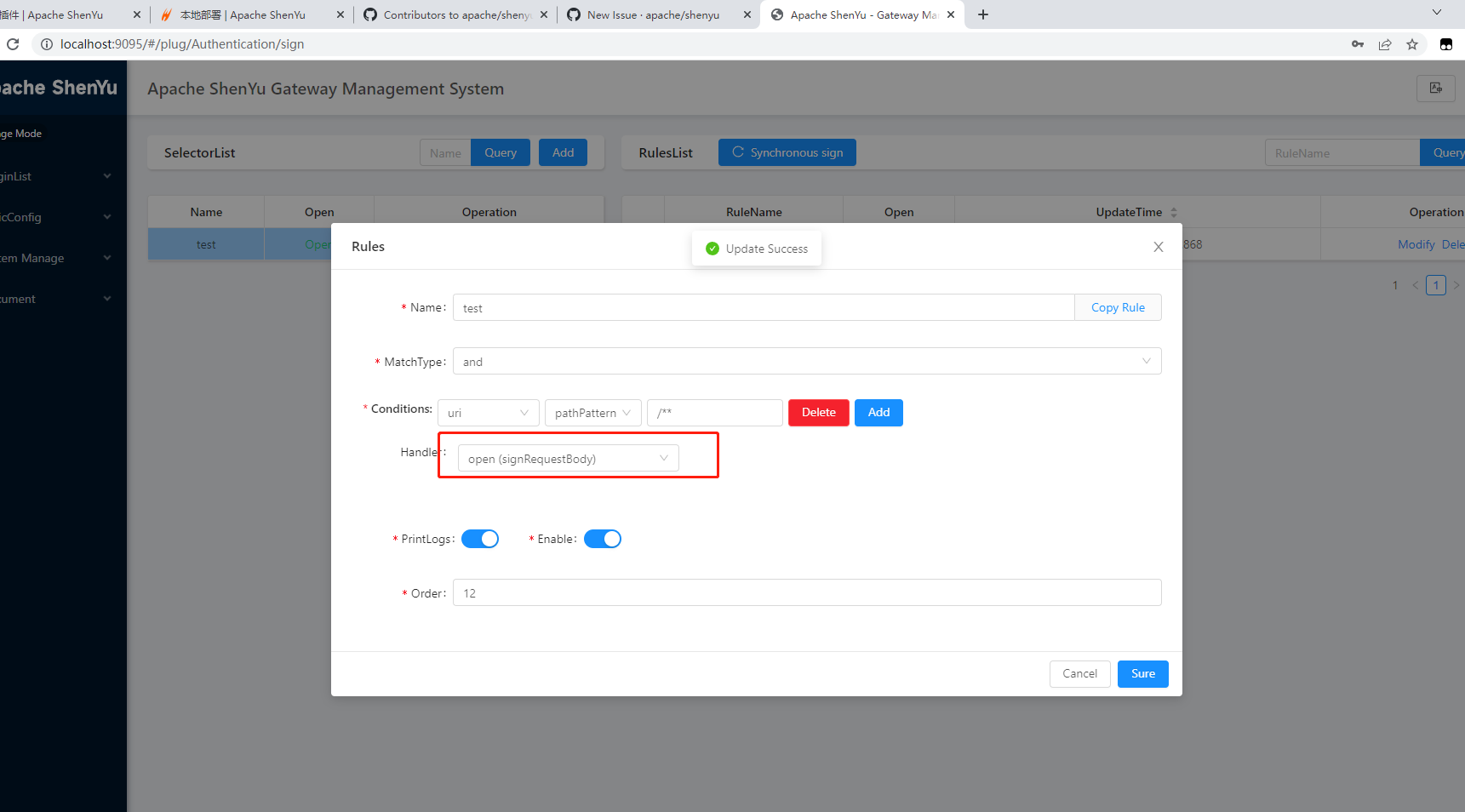Viewport: 1465px width, 812px height.
Task: Click Sure to save the rule
Action: pyautogui.click(x=1143, y=674)
